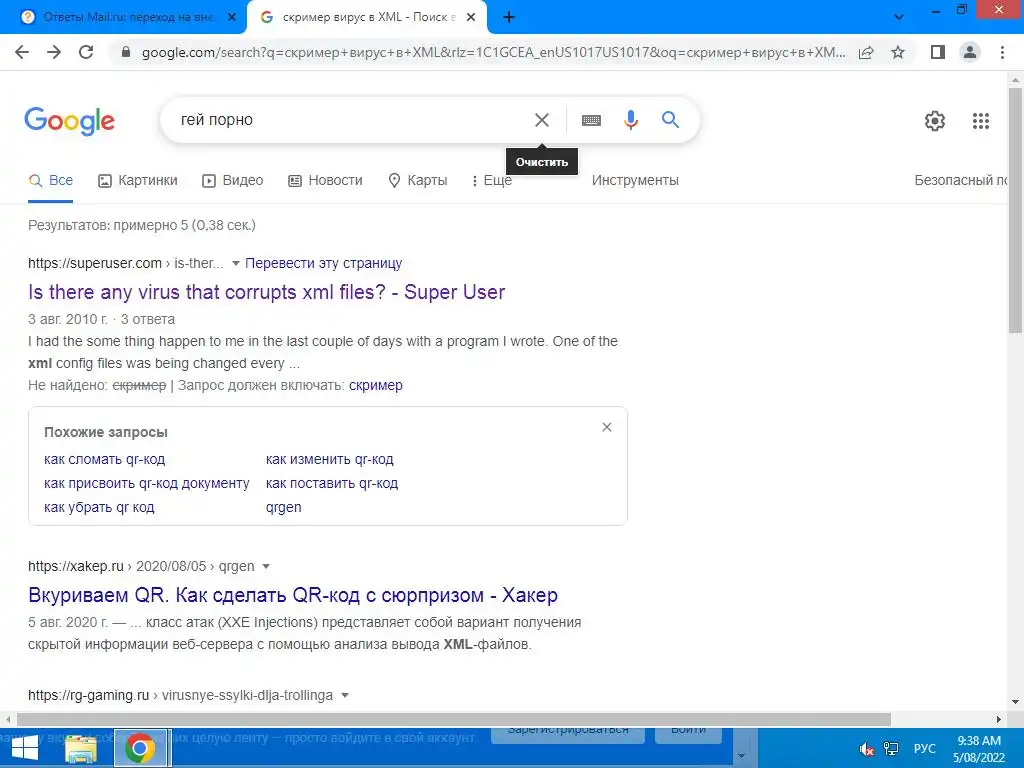The height and width of the screenshot is (768, 1024).
Task: Click the horizontal scrollbar thumb
Action: pyautogui.click(x=454, y=719)
